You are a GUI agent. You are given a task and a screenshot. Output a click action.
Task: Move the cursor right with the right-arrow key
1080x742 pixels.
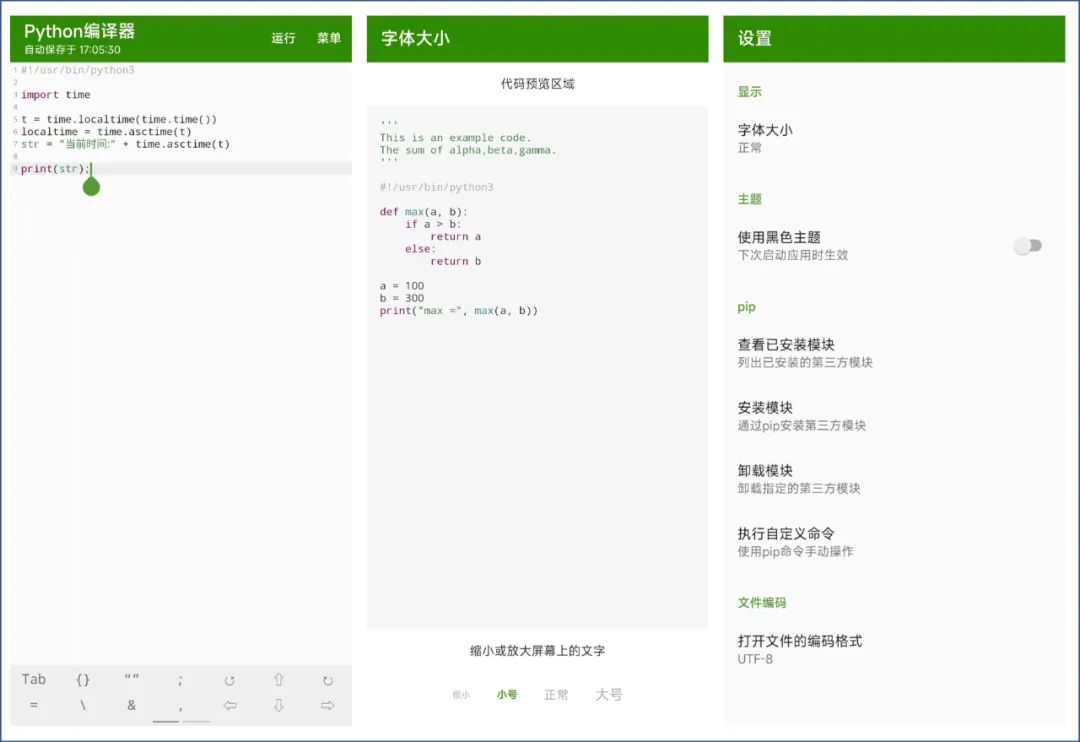pos(328,705)
